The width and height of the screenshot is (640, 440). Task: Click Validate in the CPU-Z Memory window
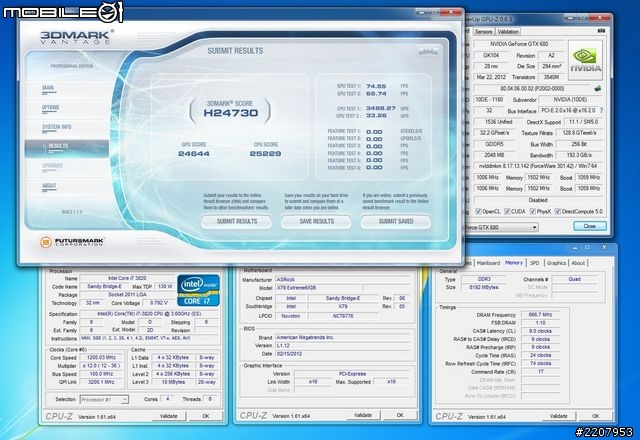pyautogui.click(x=558, y=416)
